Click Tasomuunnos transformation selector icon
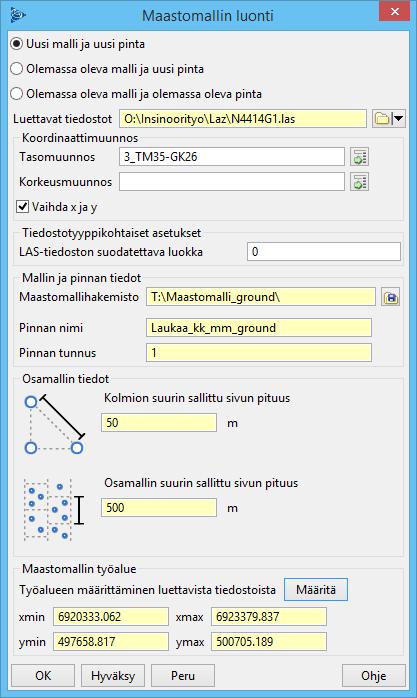This screenshot has height=698, width=417. point(359,157)
